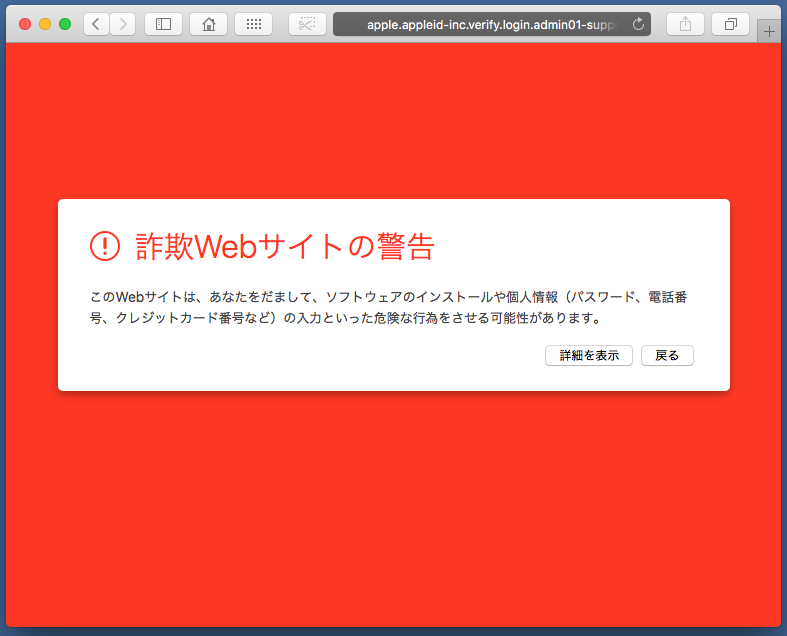Click the scissors toolbar icon

point(307,24)
